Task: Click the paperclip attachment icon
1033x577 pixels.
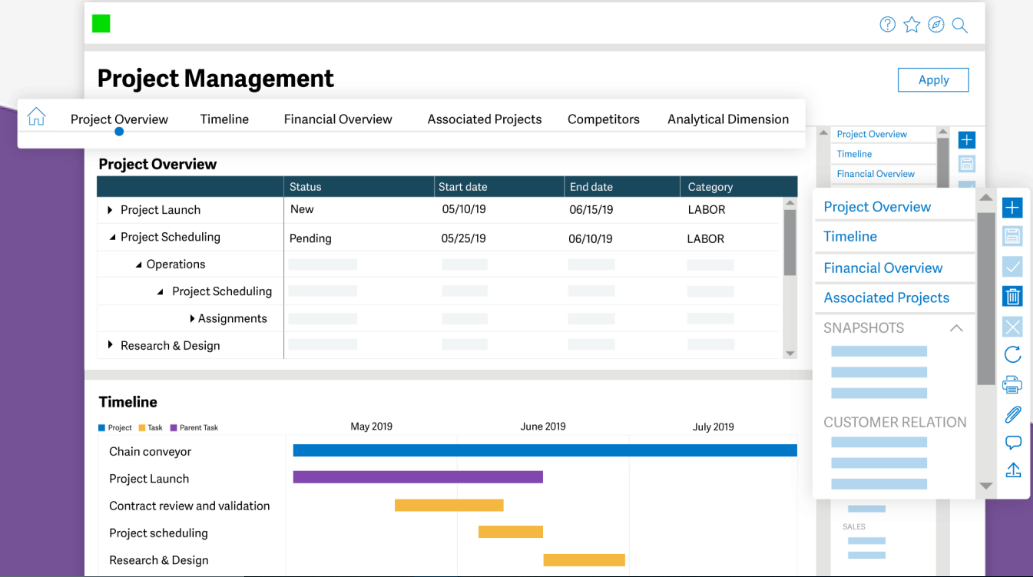Action: pos(1012,413)
